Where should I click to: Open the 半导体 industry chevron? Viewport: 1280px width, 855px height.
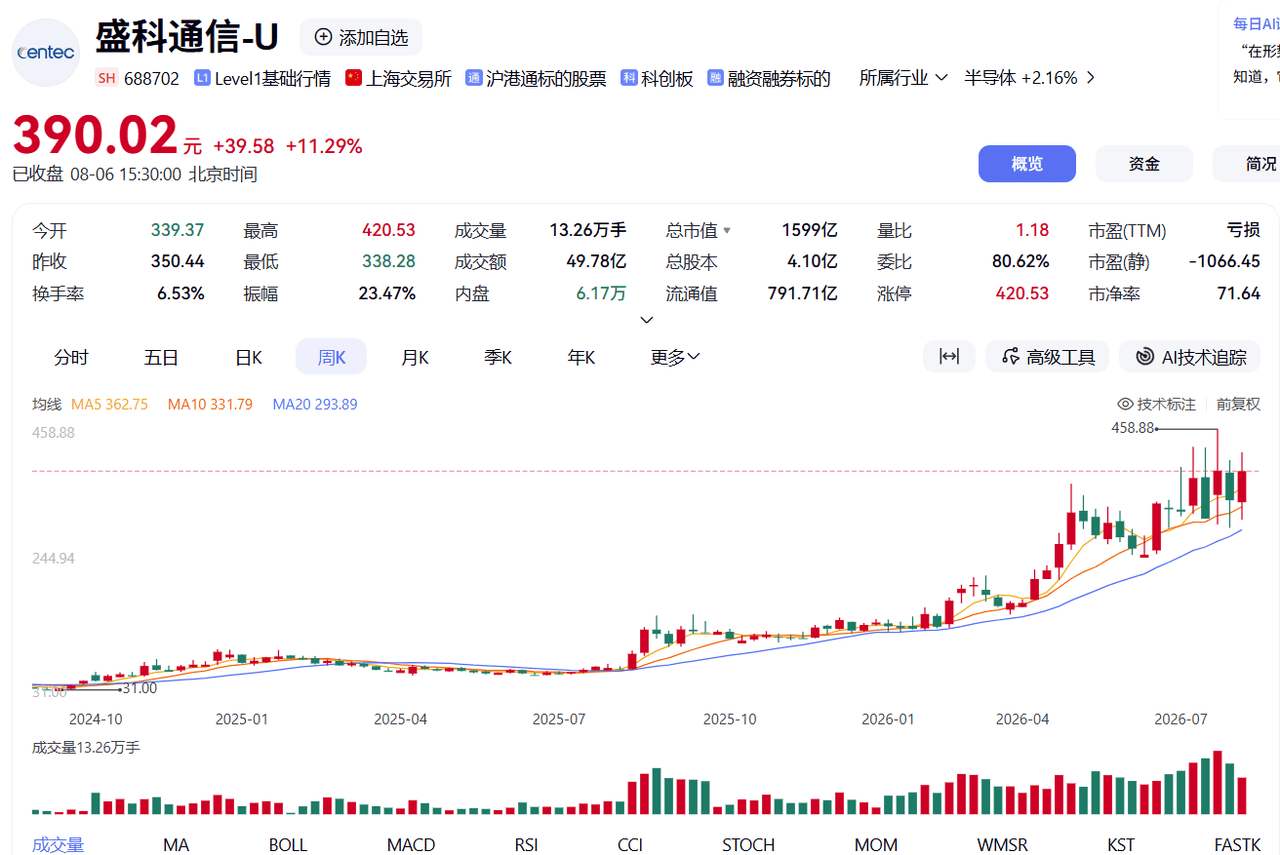[1090, 78]
